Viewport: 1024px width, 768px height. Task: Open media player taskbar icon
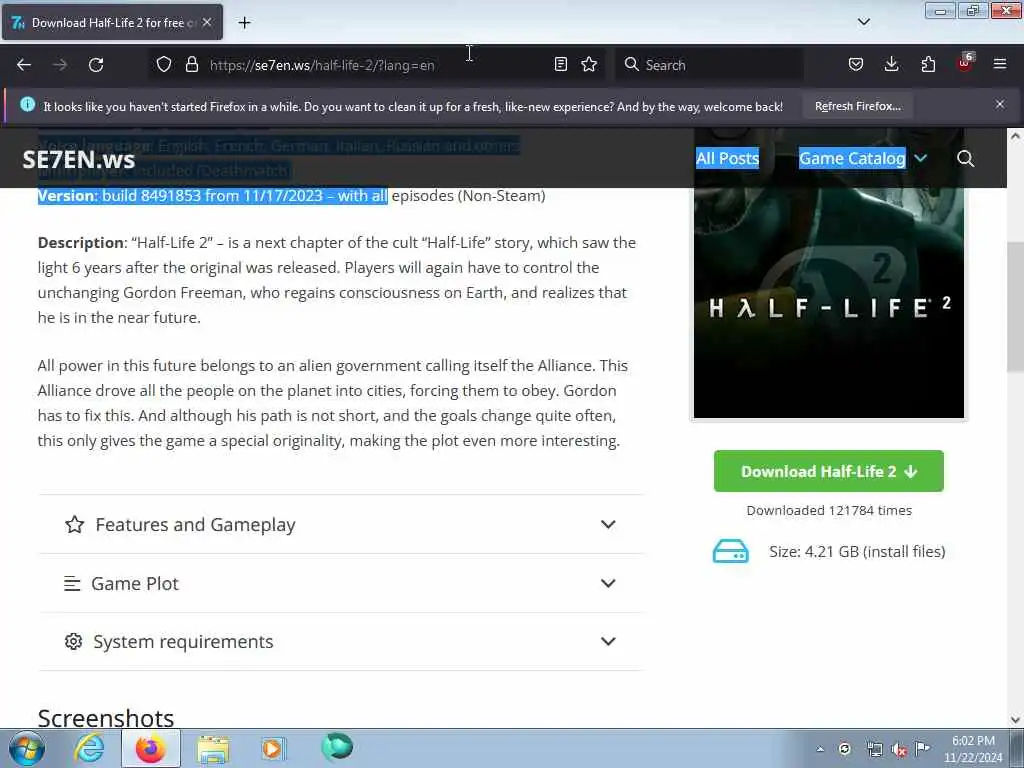(x=272, y=748)
